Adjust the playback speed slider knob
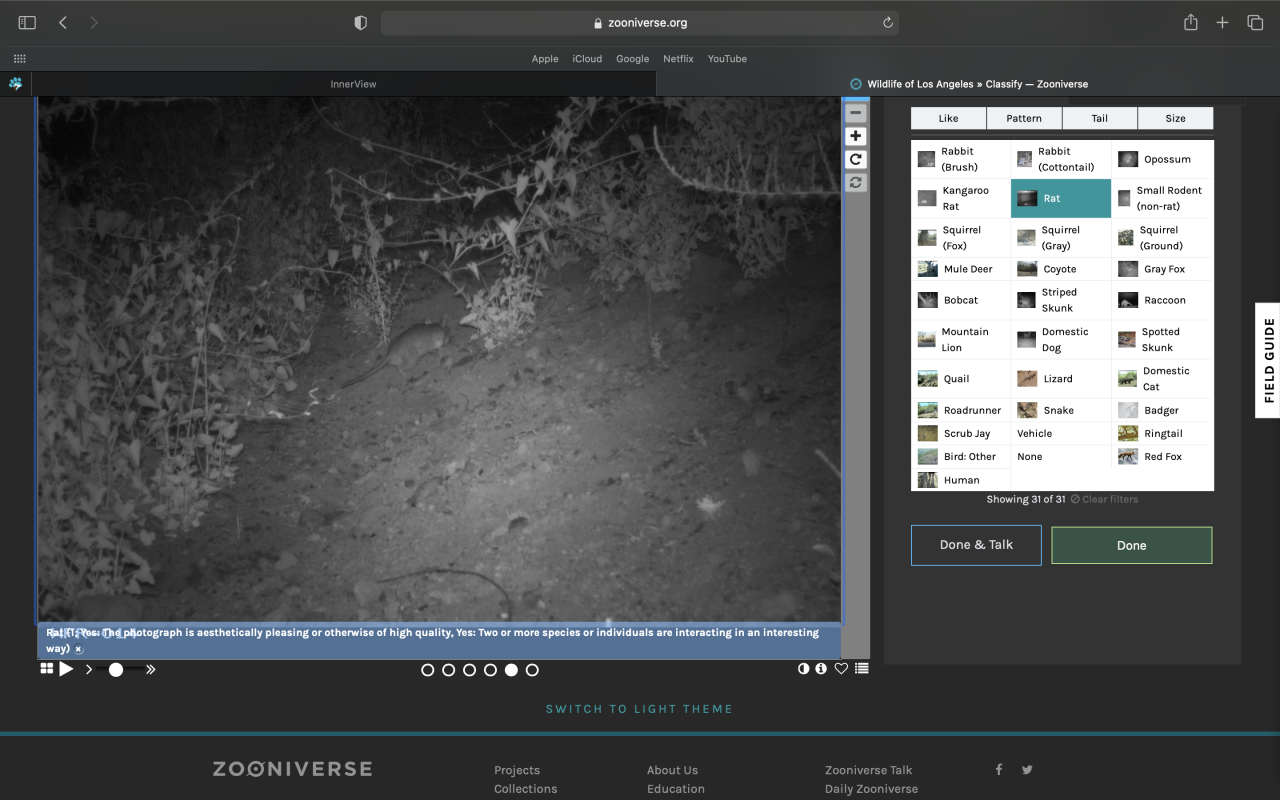Viewport: 1280px width, 800px height. pyautogui.click(x=116, y=670)
